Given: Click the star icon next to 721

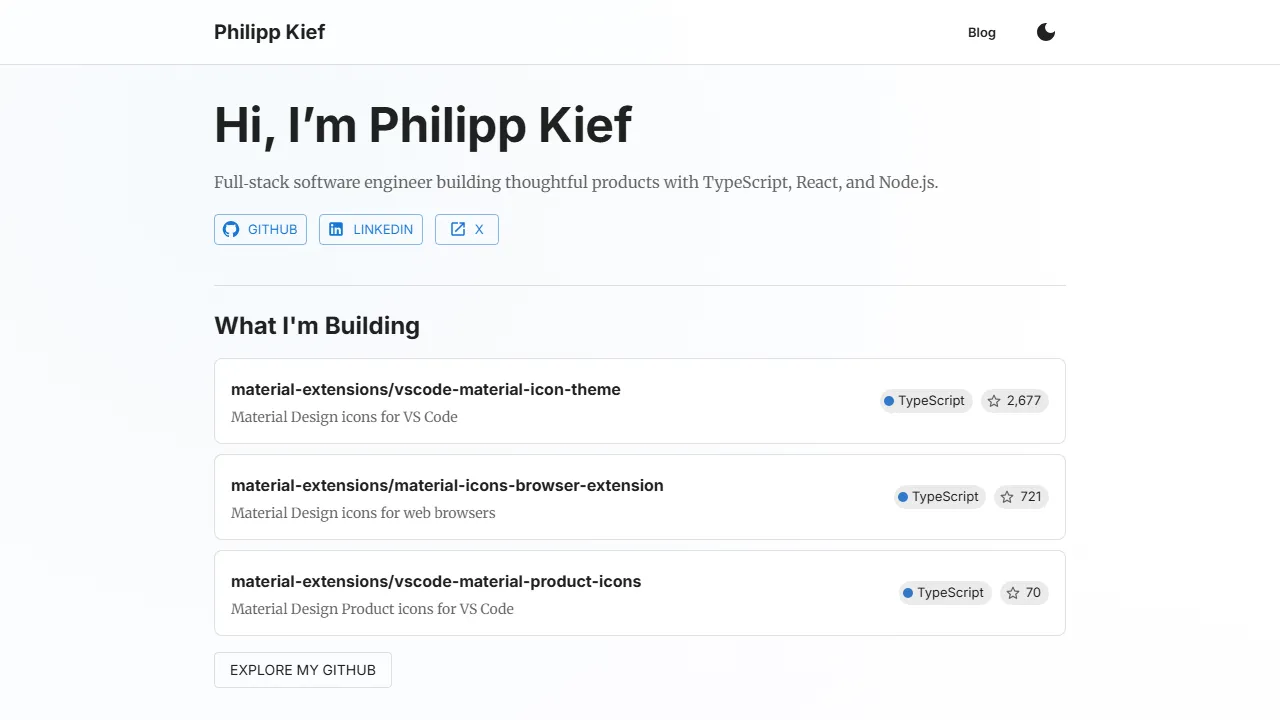Looking at the screenshot, I should point(1005,497).
